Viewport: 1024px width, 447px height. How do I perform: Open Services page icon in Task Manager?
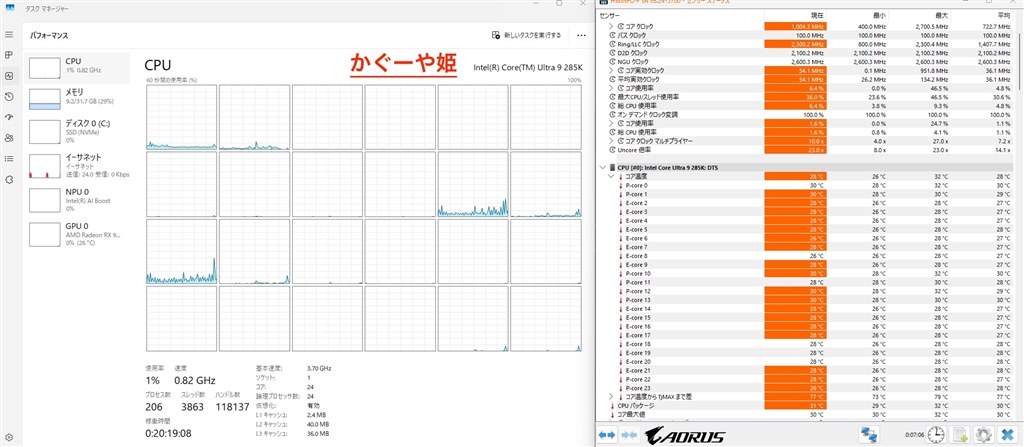click(9, 180)
